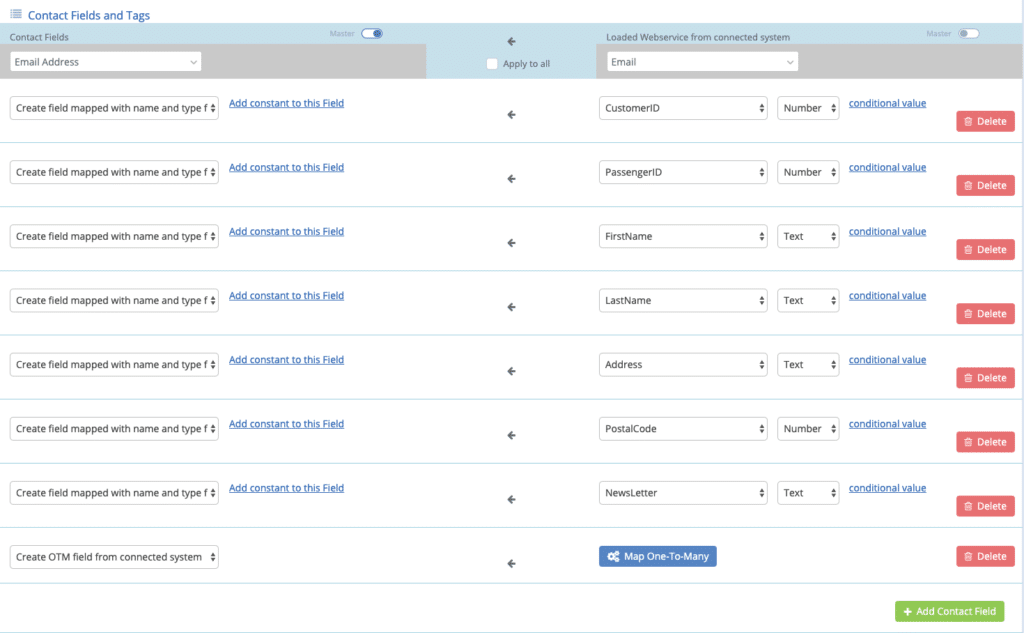Open the PostalCode field dropdown
Viewport: 1024px width, 633px height.
[683, 429]
